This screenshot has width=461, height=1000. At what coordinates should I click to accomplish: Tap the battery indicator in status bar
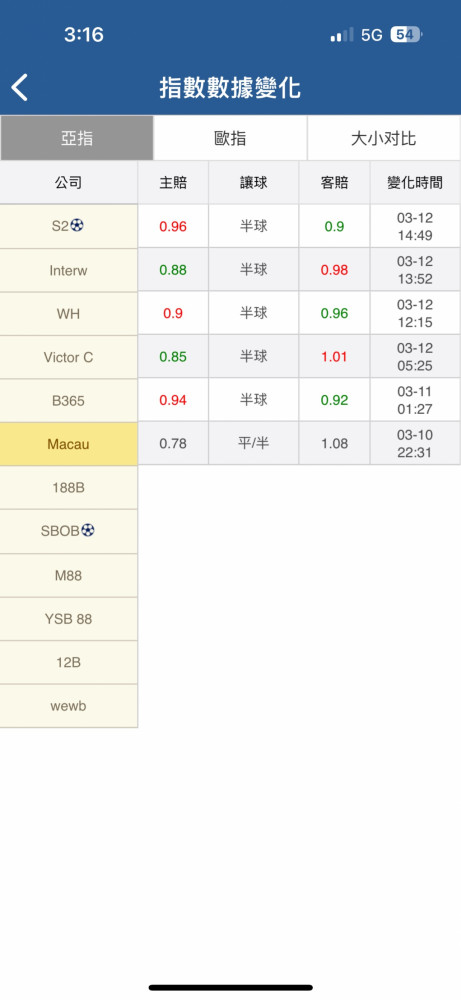(x=406, y=34)
